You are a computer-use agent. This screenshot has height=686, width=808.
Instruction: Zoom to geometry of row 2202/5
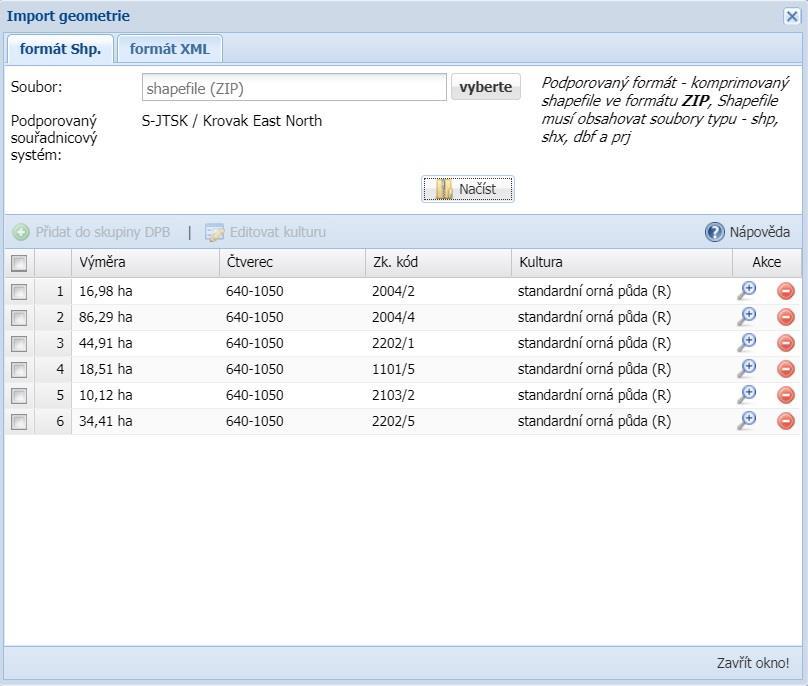click(x=747, y=421)
